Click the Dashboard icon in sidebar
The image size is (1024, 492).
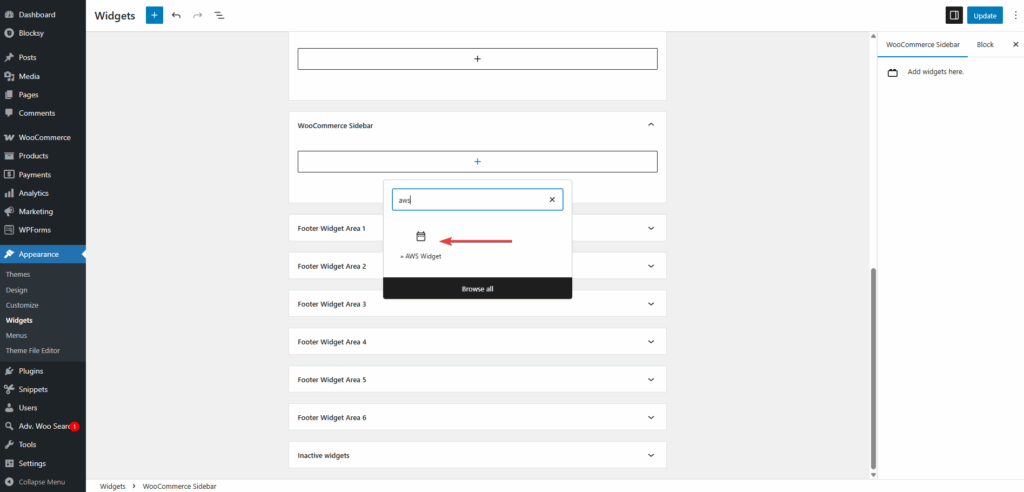tap(9, 14)
